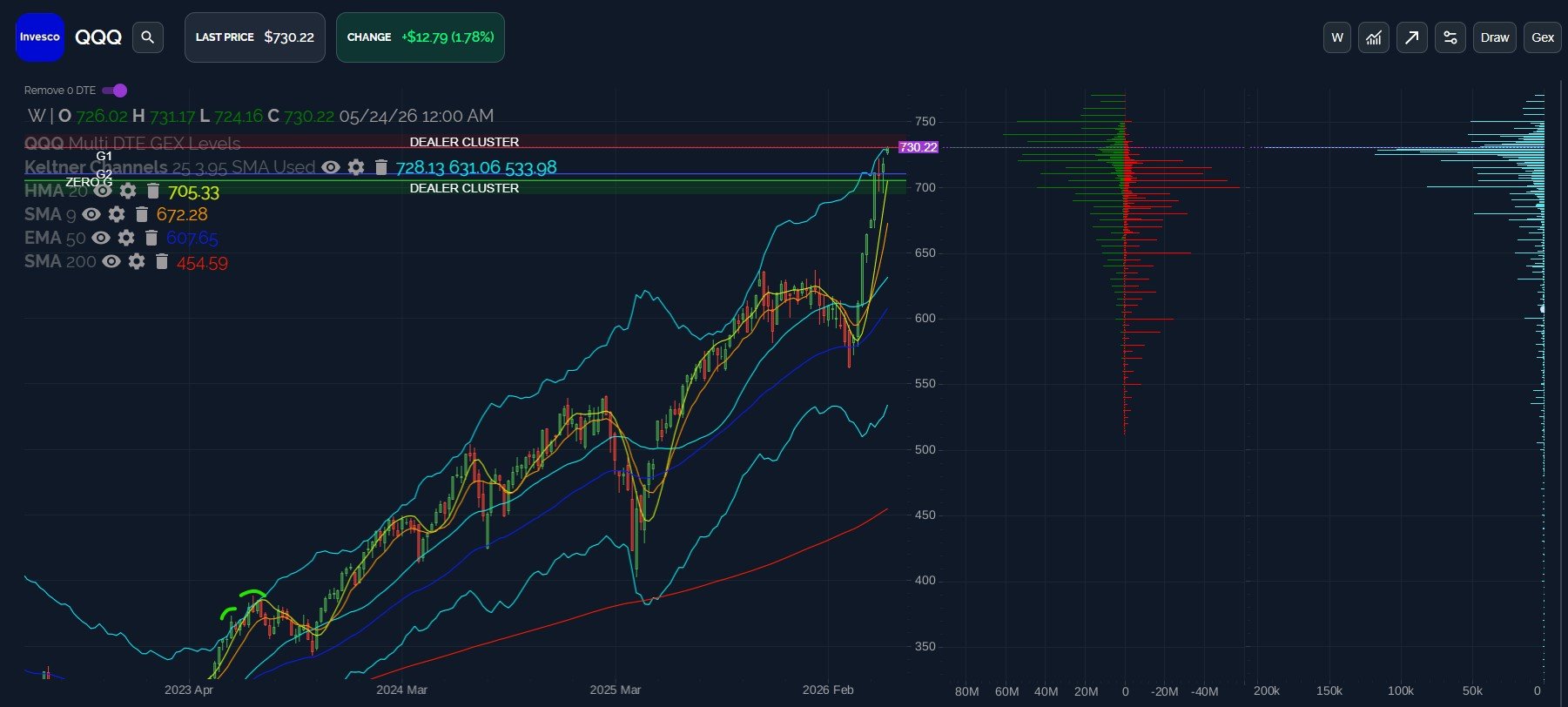Viewport: 1568px width, 707px height.
Task: Hide the EMA 50 indicator
Action: (101, 238)
